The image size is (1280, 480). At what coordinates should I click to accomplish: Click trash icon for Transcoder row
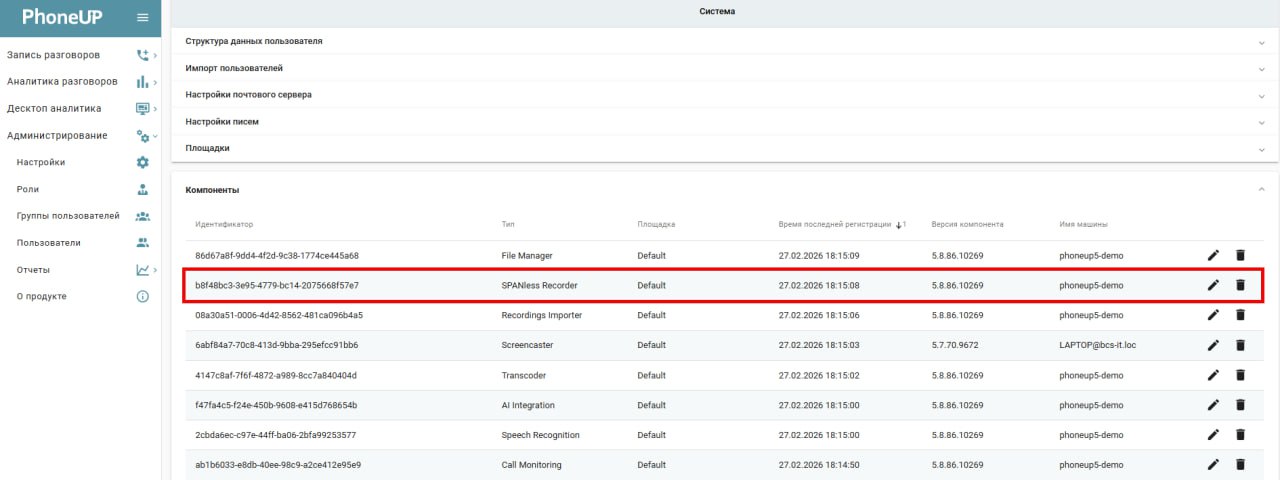1240,375
